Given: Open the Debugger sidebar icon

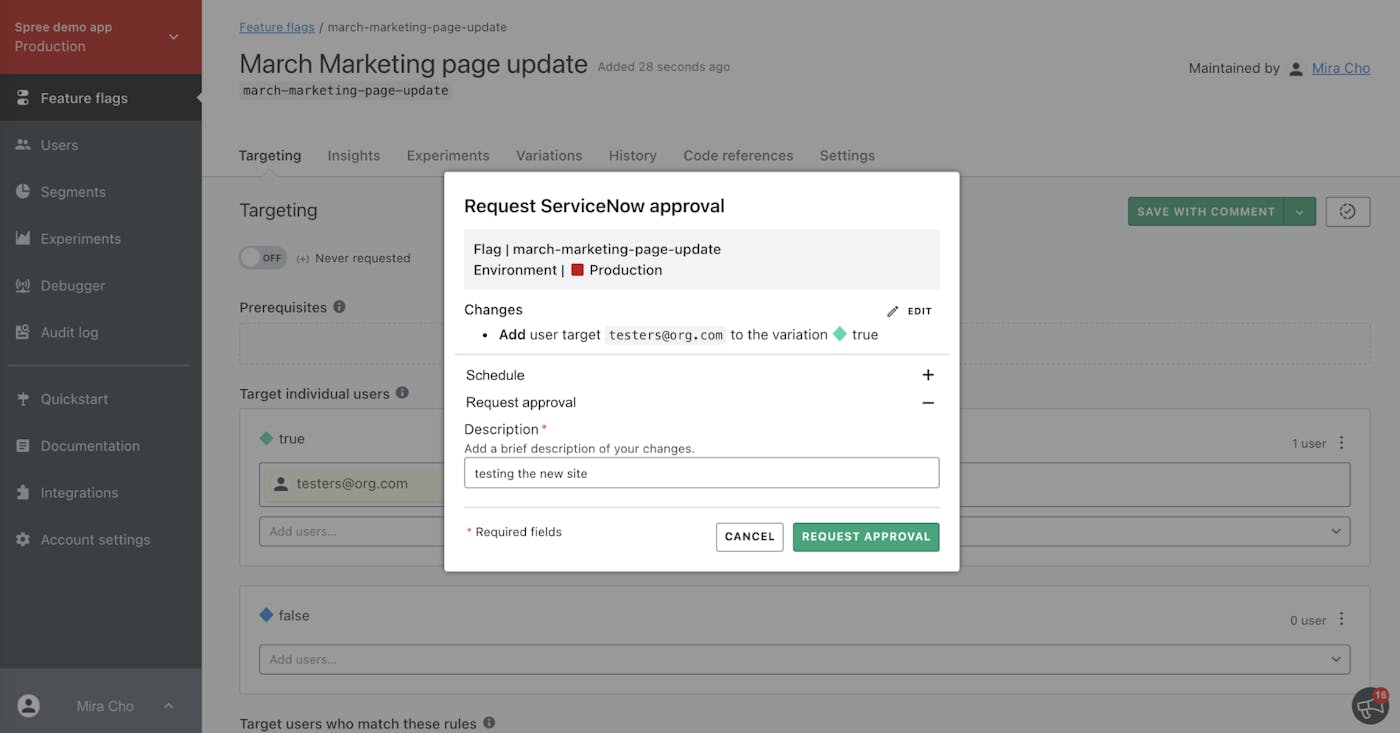Looking at the screenshot, I should coord(23,286).
